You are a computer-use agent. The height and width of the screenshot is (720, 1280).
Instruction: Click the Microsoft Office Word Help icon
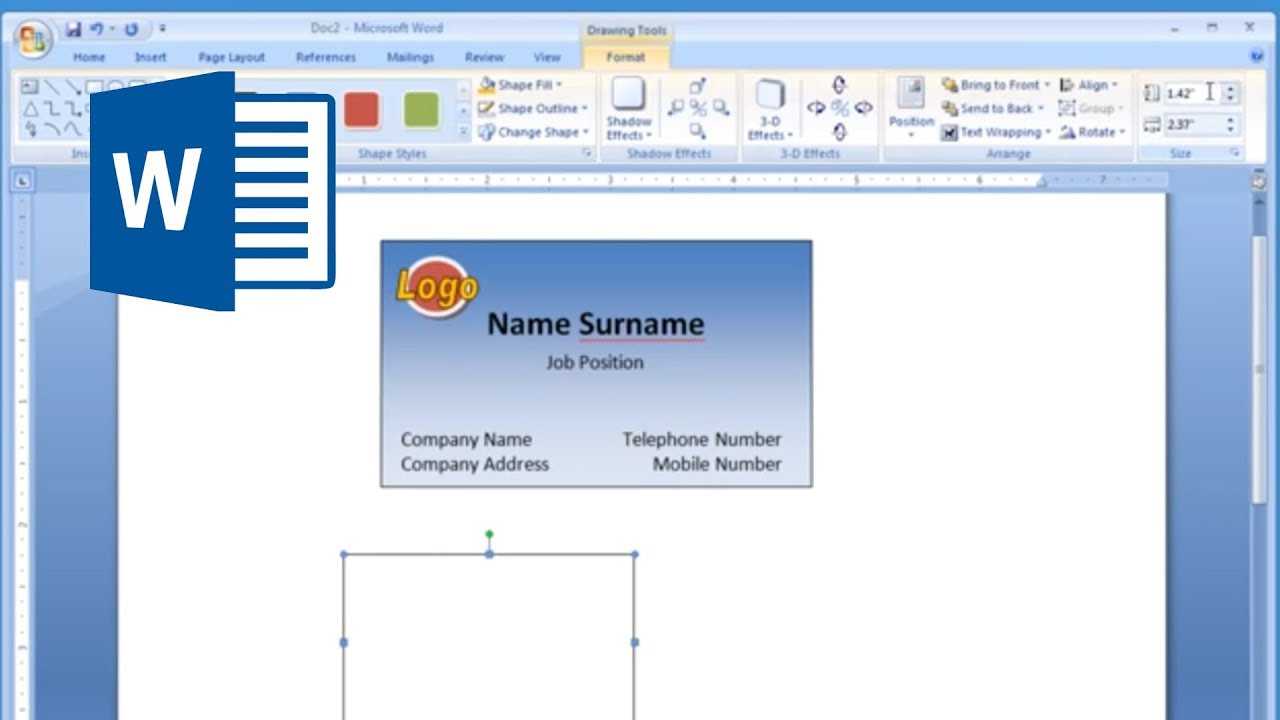[1257, 57]
